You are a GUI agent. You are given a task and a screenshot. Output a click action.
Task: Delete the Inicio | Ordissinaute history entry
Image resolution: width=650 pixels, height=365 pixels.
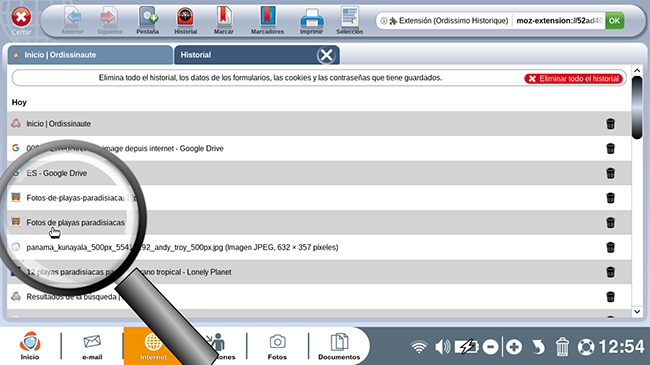click(x=610, y=124)
